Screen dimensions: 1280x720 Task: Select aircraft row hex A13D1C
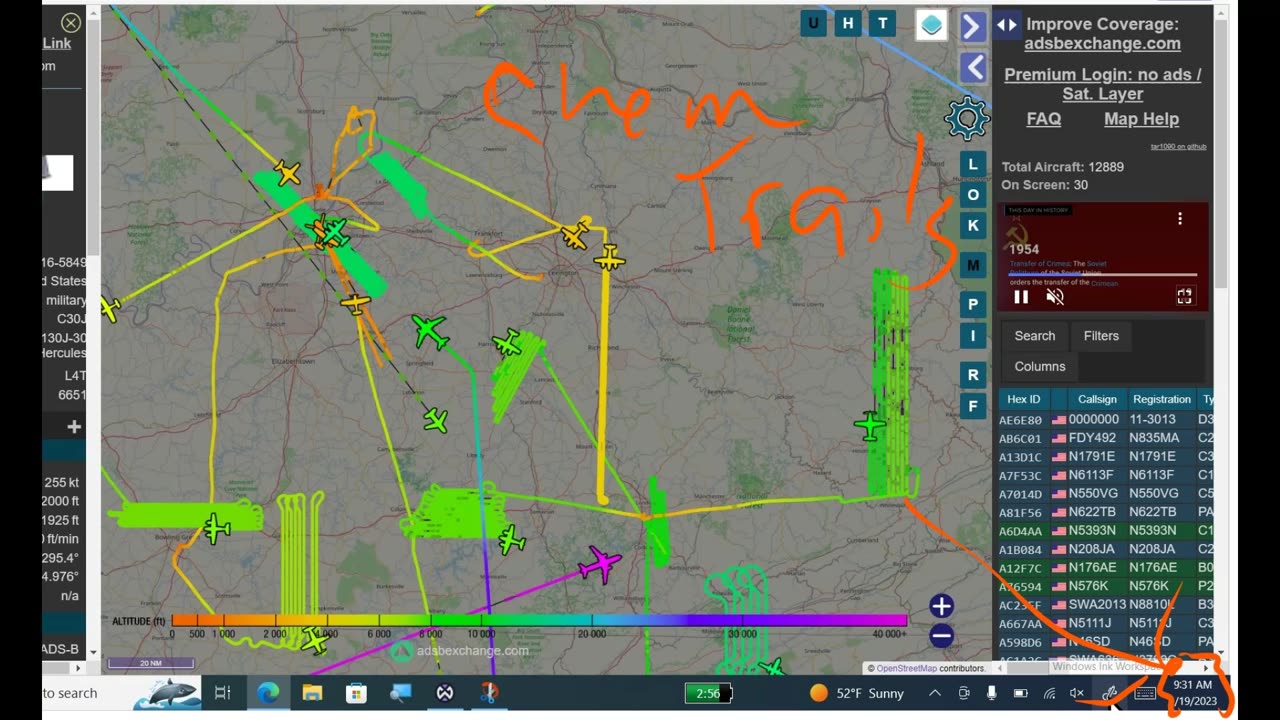(1105, 457)
